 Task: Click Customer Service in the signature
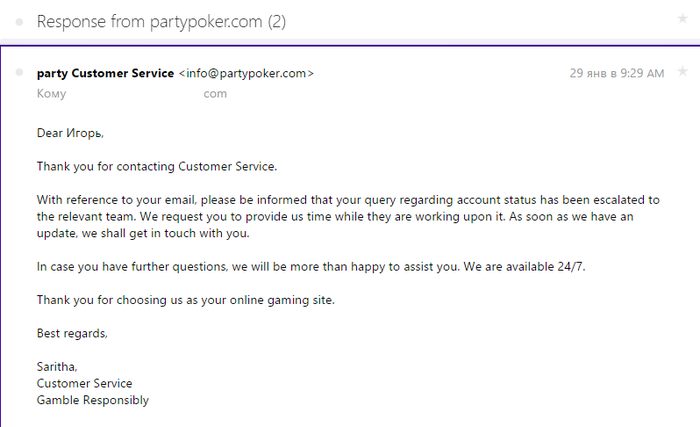point(84,383)
